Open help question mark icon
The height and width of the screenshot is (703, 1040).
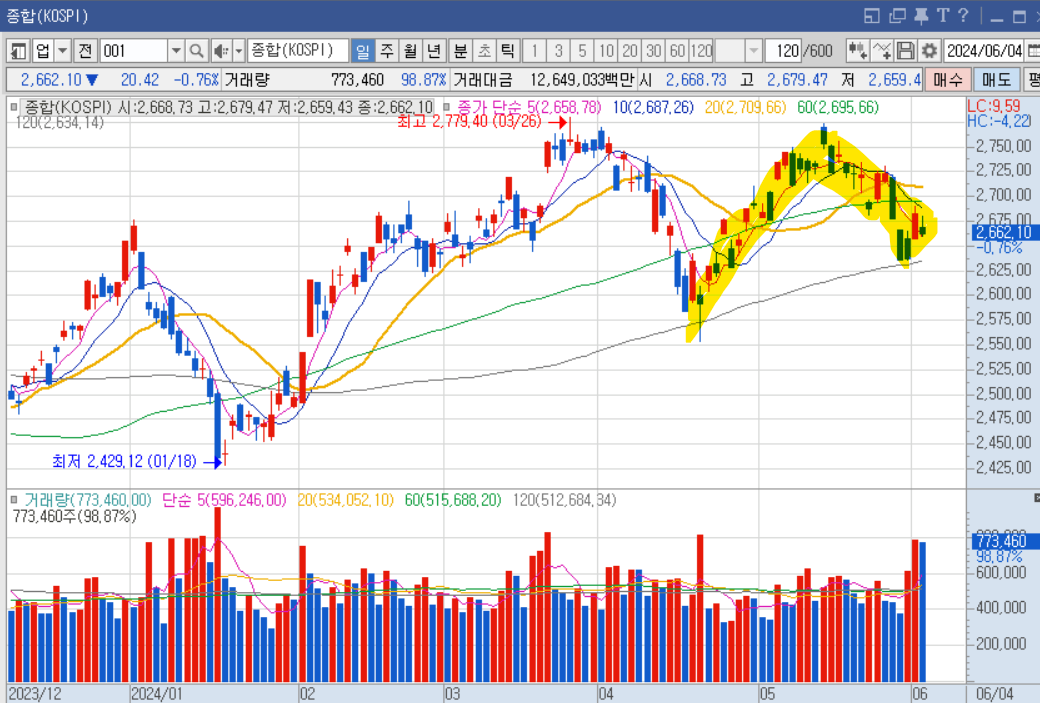[964, 15]
